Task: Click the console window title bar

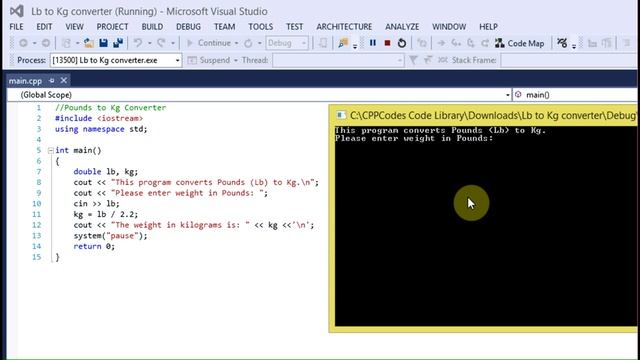Action: click(483, 116)
